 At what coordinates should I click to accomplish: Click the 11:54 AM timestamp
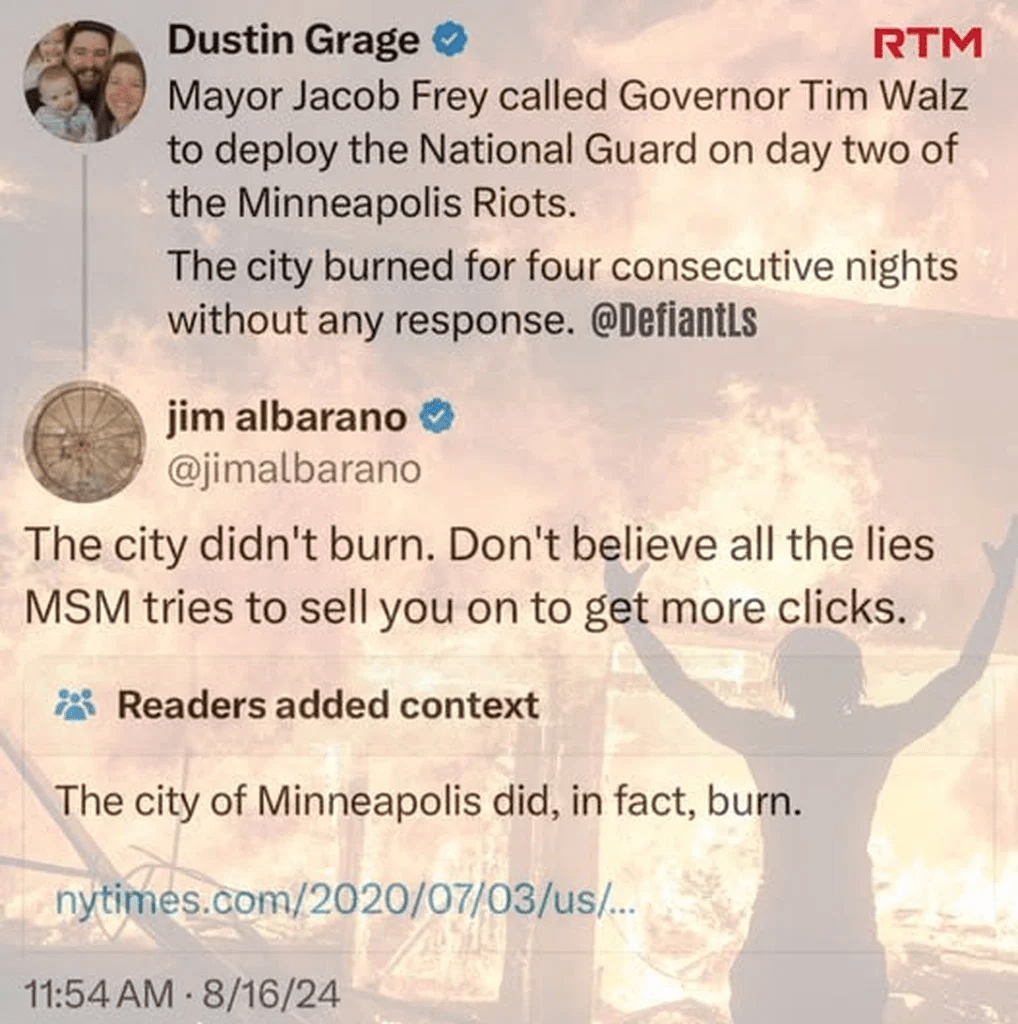(x=99, y=994)
